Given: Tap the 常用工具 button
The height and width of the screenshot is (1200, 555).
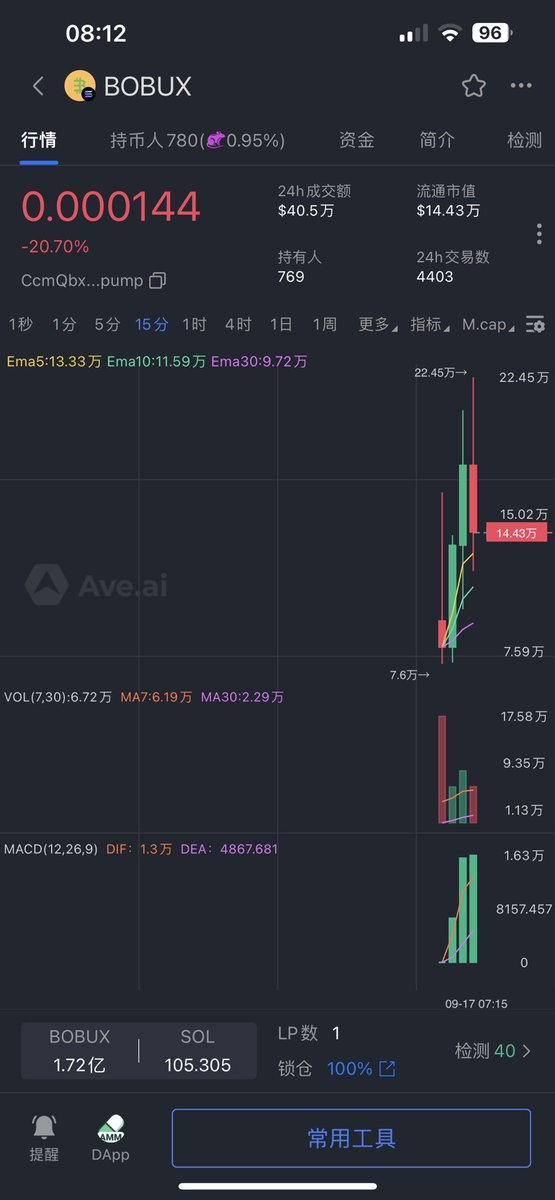Looking at the screenshot, I should coord(351,1138).
